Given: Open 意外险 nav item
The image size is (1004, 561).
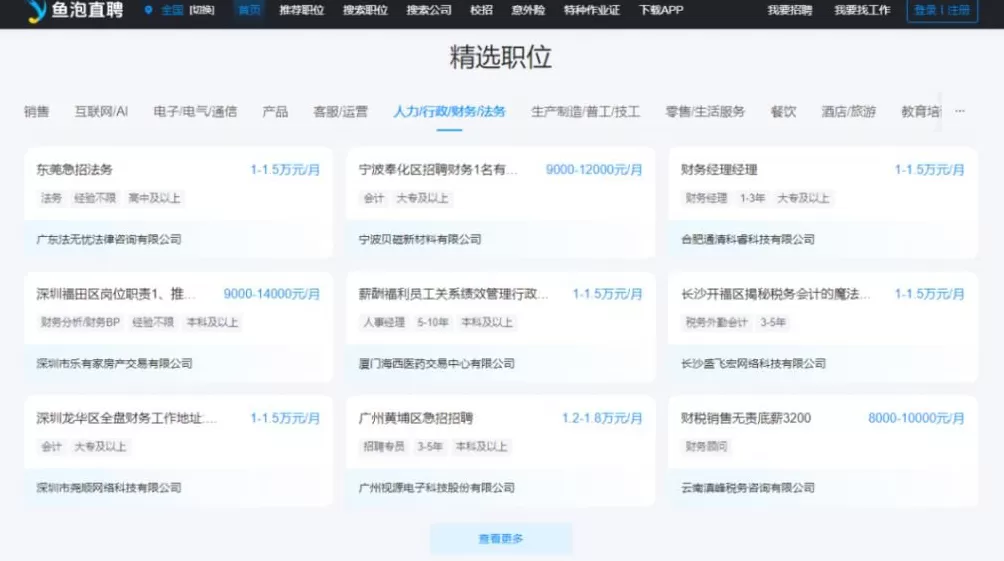Looking at the screenshot, I should [528, 10].
